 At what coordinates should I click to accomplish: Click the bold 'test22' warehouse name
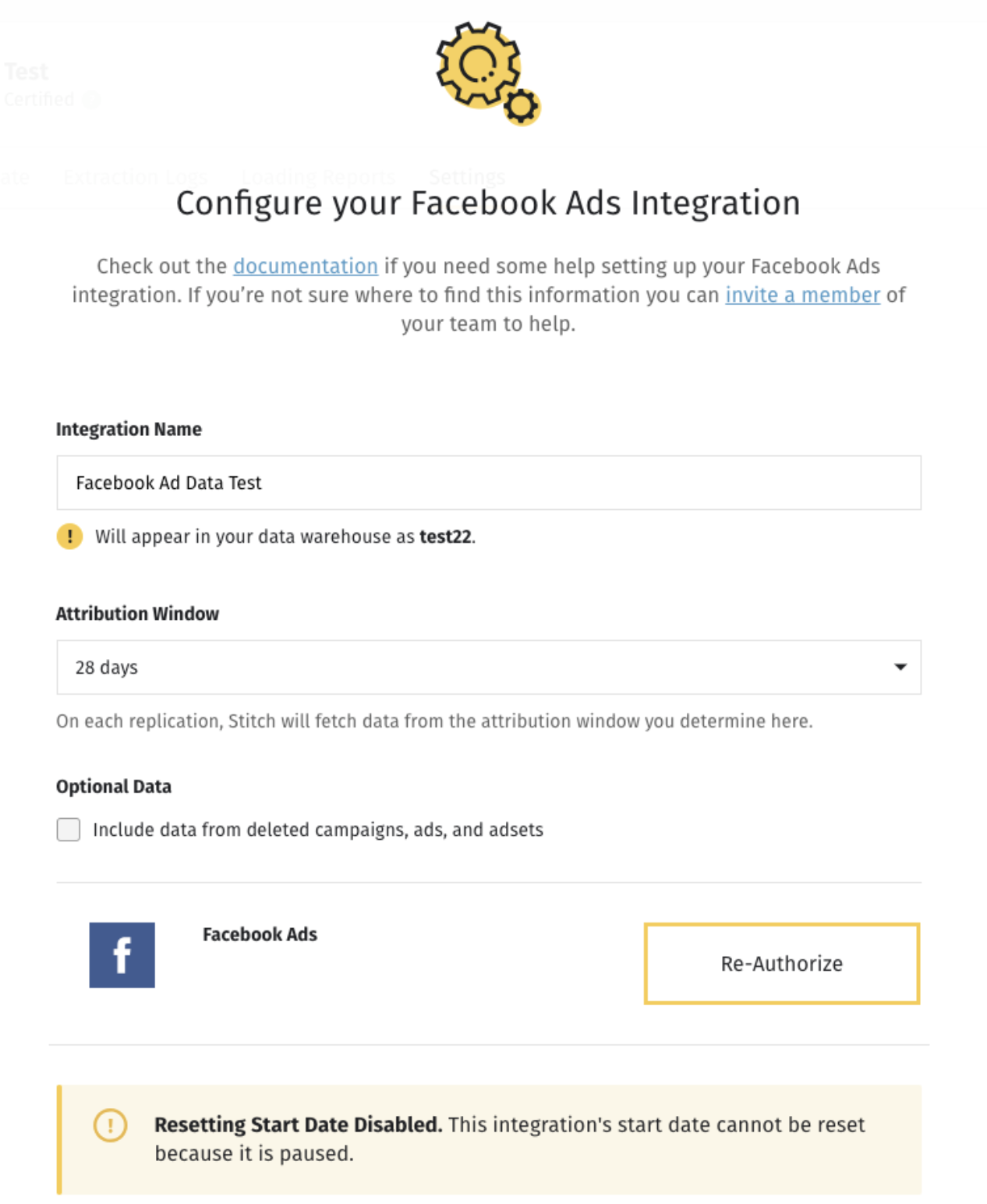[x=445, y=536]
